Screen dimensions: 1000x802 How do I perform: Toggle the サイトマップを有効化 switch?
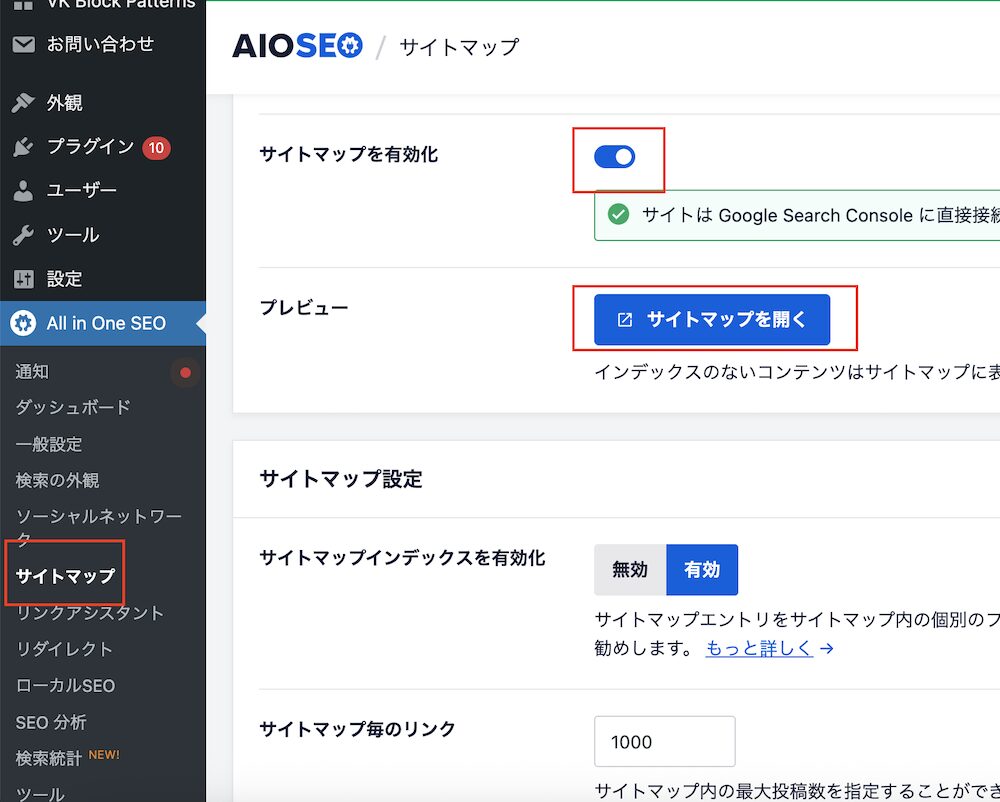[614, 157]
